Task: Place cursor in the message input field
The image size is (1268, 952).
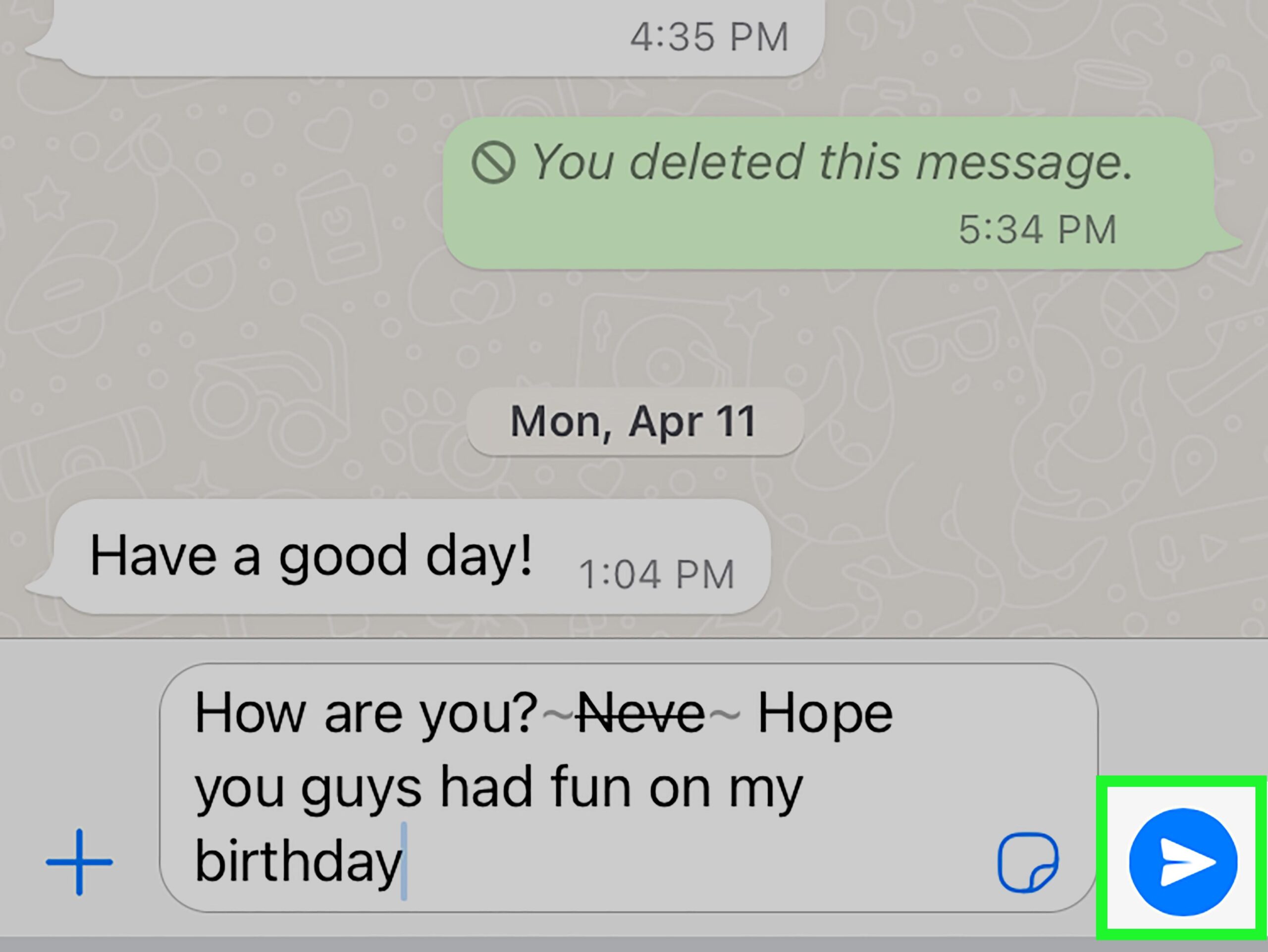Action: pyautogui.click(x=628, y=788)
